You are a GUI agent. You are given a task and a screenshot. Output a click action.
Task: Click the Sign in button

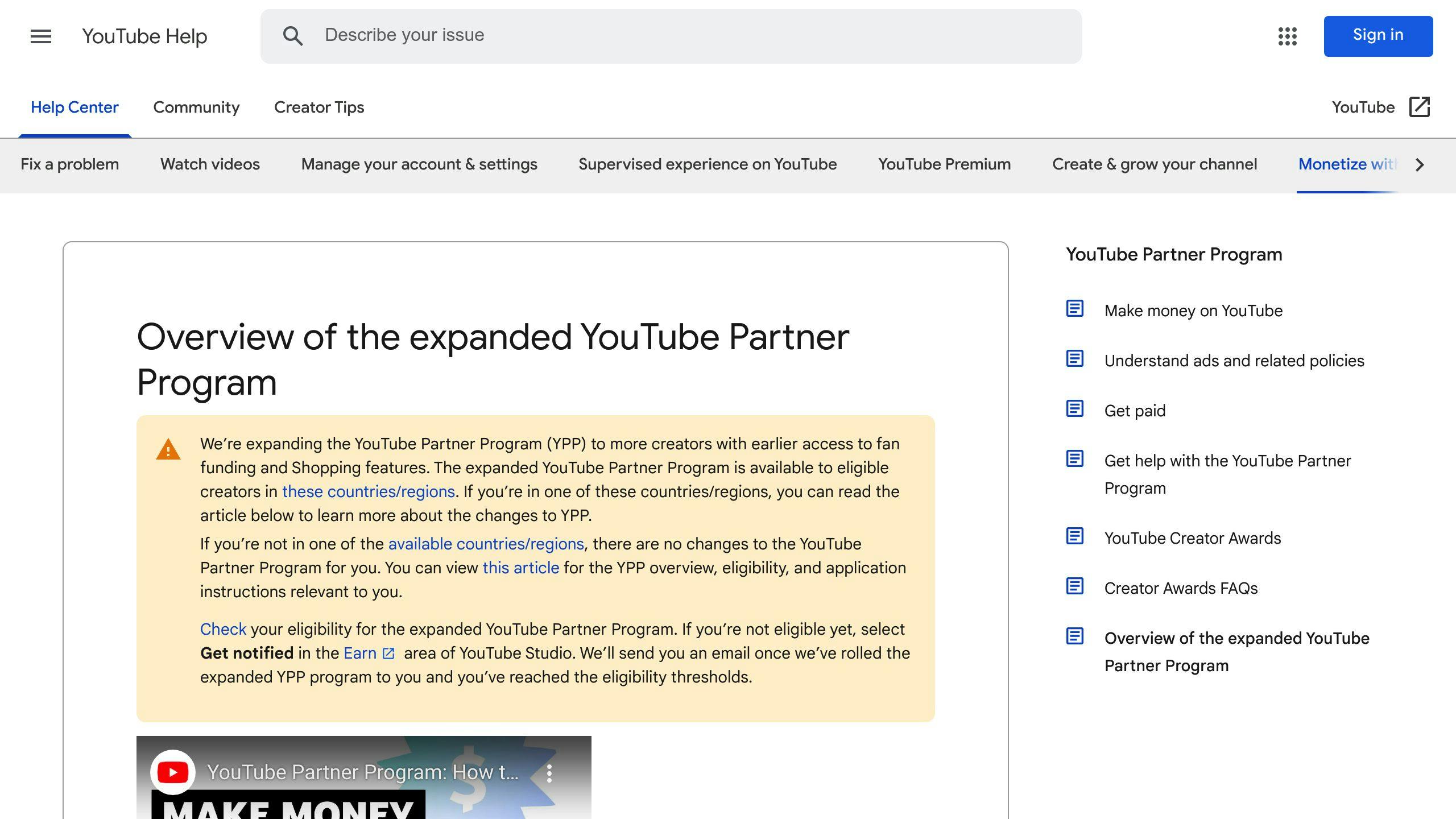pyautogui.click(x=1378, y=36)
